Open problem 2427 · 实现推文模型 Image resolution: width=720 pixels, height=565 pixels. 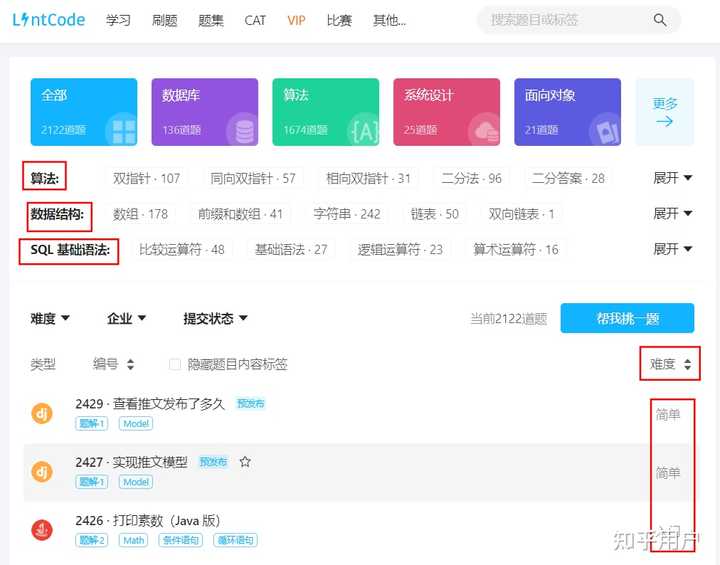132,462
